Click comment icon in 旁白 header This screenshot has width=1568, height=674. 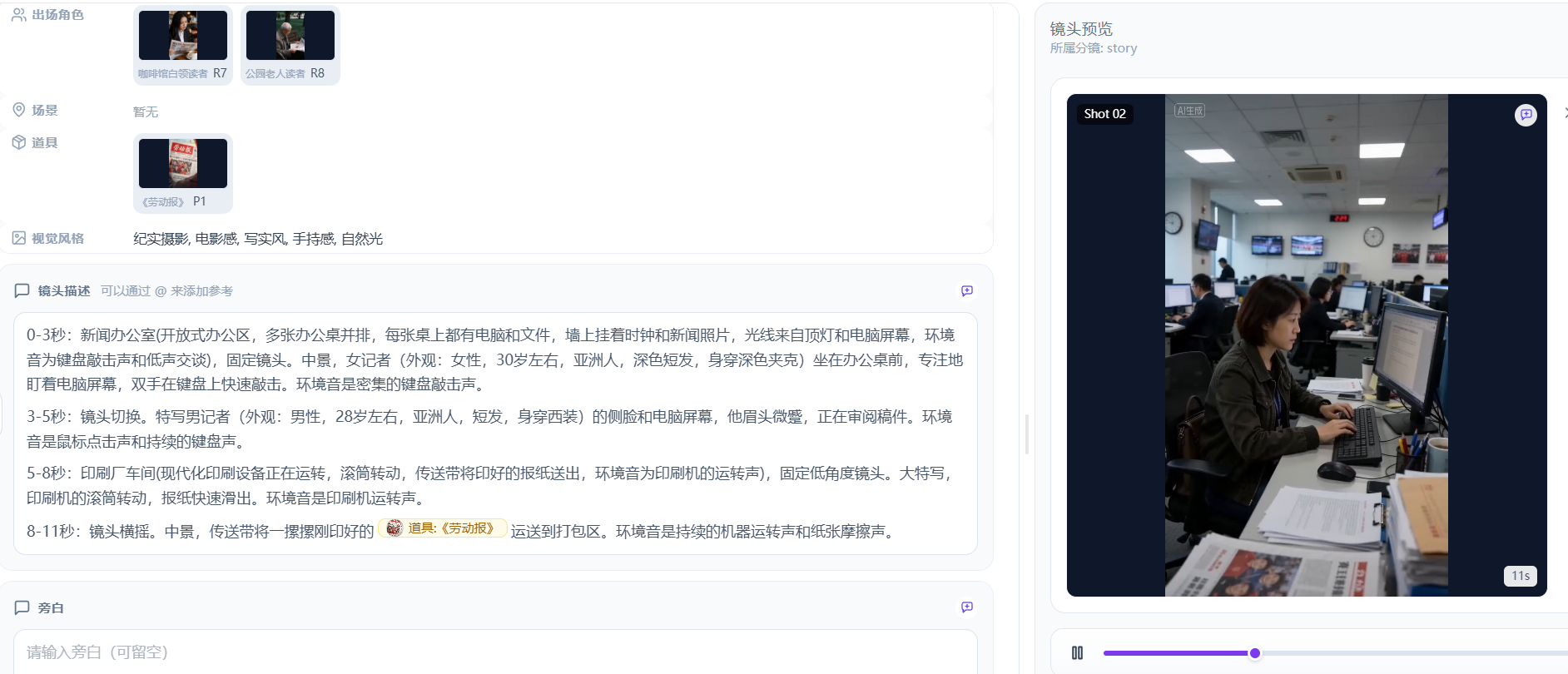pyautogui.click(x=966, y=607)
